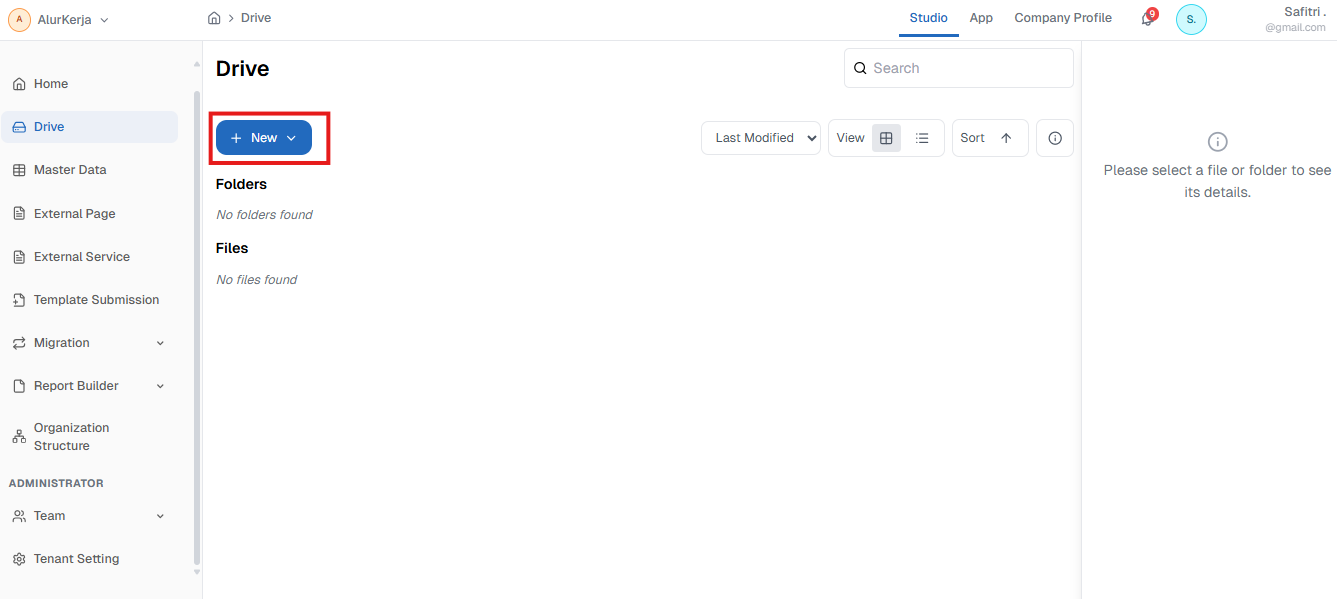
Task: Go to Home in the sidebar
Action: [90, 84]
